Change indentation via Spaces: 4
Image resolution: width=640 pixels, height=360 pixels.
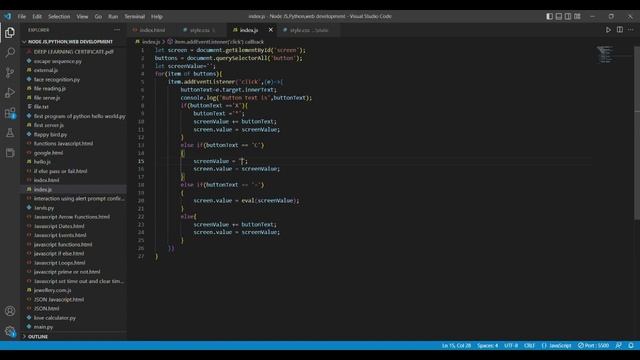pos(487,345)
